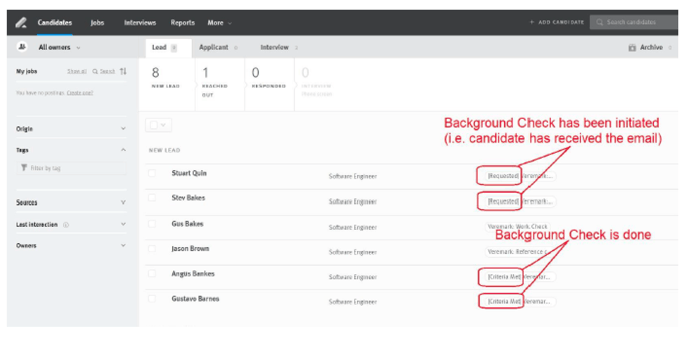Open Gus Bakes candidate profile
The height and width of the screenshot is (360, 688).
click(187, 223)
